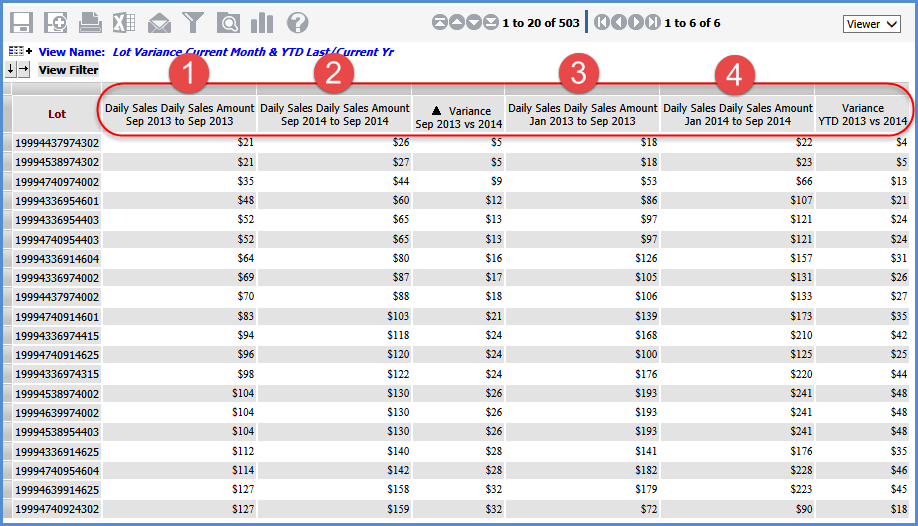Click the Save (floppy disk) icon
Screen dimensions: 918x526
point(21,22)
